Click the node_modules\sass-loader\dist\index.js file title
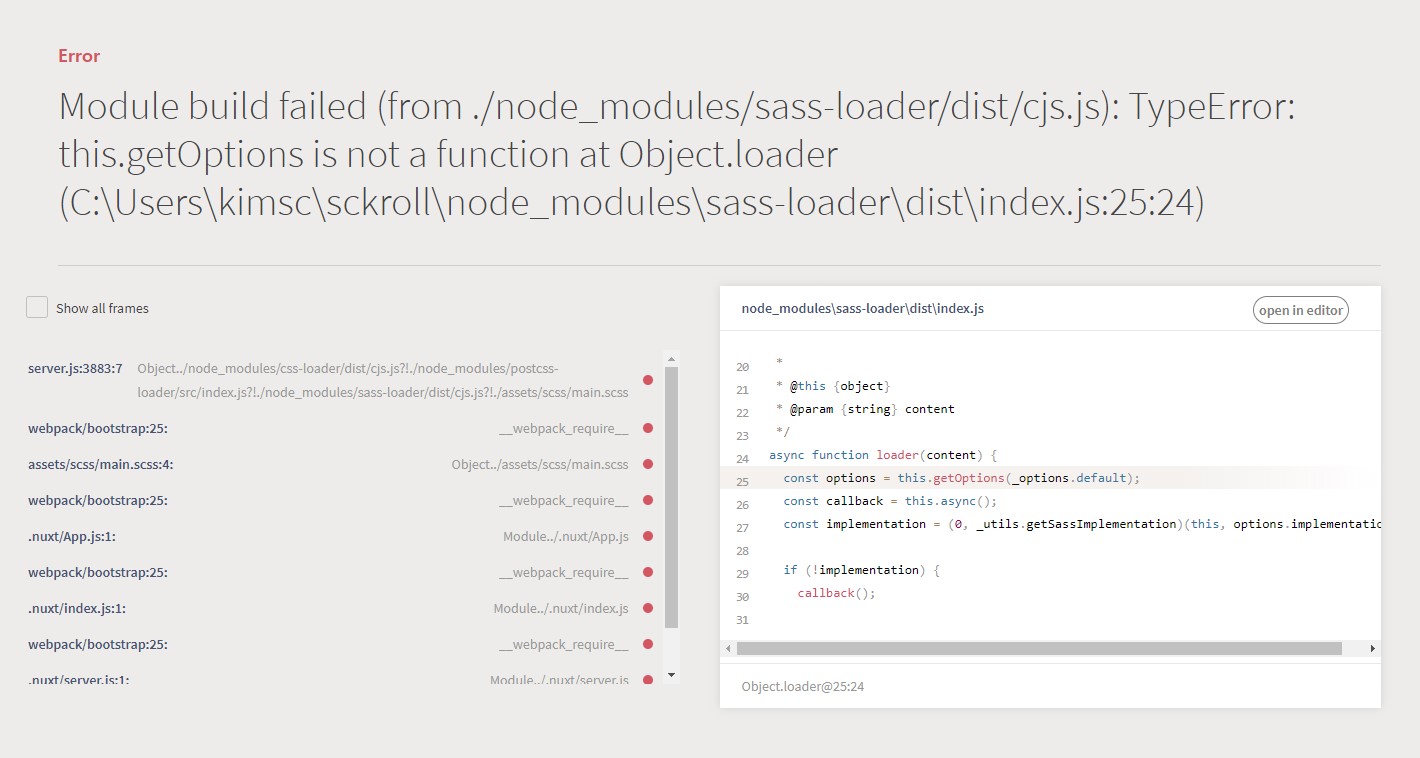The height and width of the screenshot is (758, 1420). tap(862, 308)
